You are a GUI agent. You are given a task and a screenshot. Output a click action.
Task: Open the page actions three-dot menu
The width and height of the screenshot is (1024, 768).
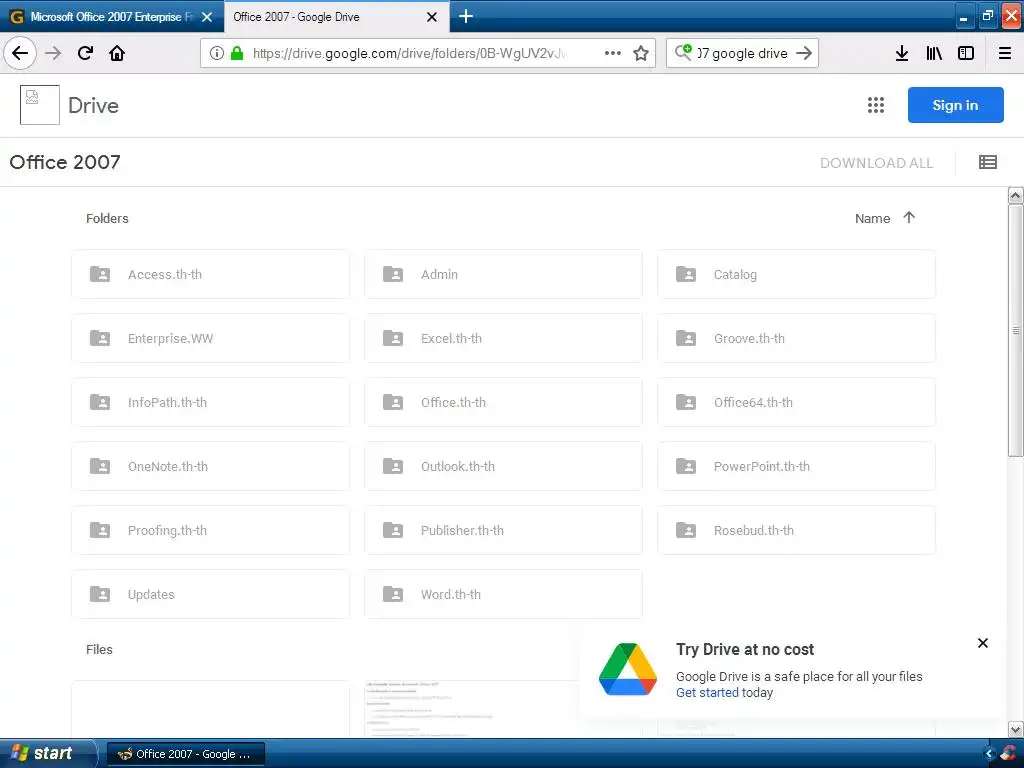[x=613, y=53]
